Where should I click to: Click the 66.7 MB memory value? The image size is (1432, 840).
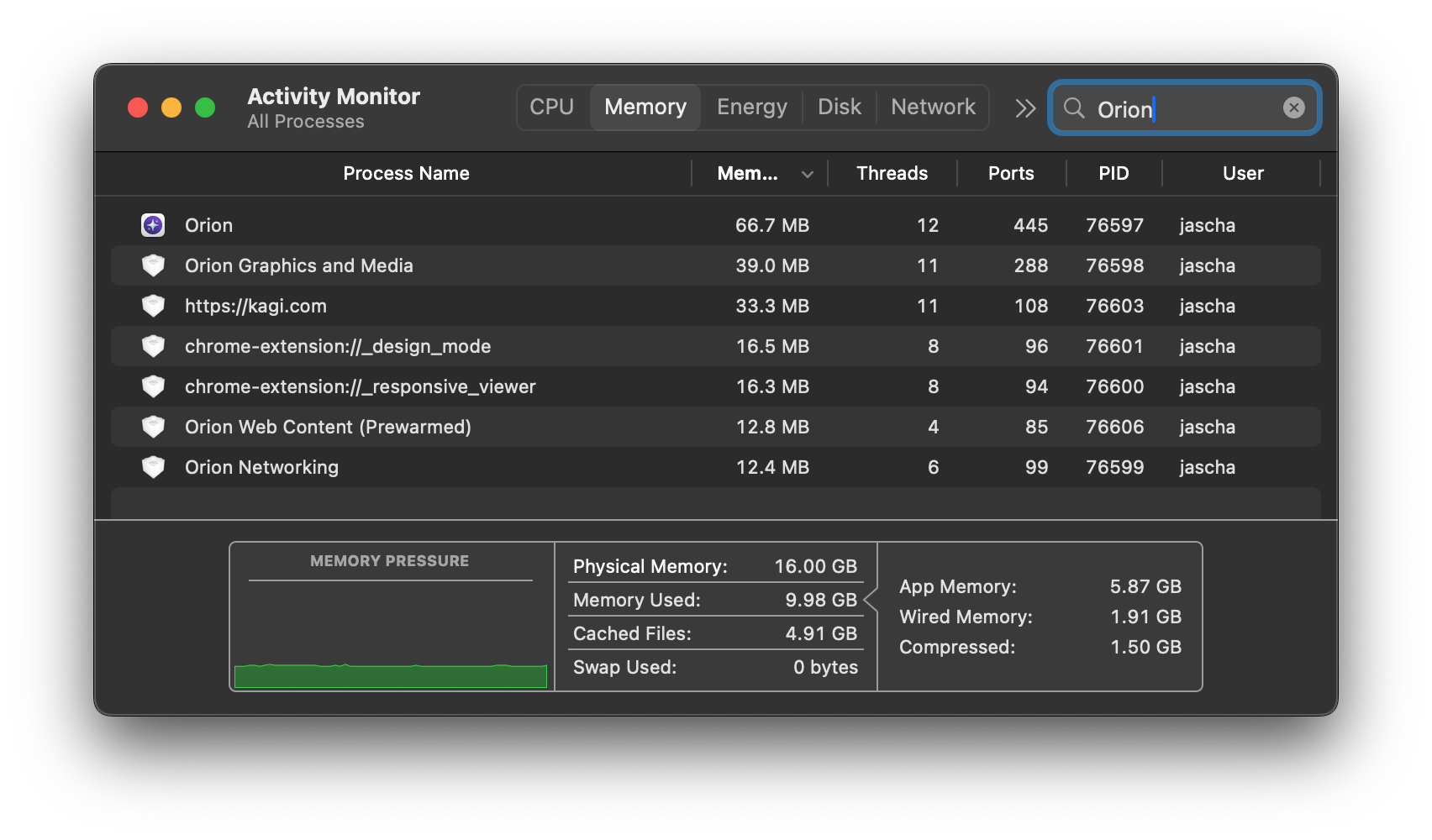(772, 225)
